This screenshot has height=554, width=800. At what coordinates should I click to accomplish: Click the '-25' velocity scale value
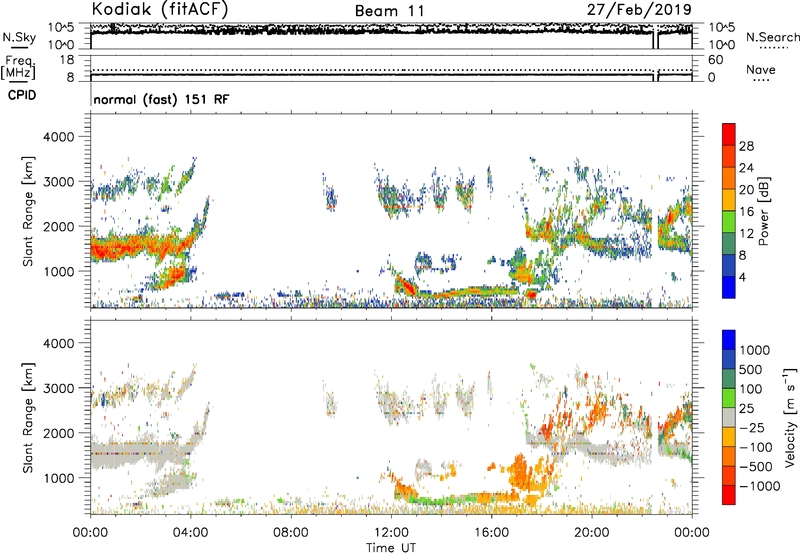(x=752, y=428)
